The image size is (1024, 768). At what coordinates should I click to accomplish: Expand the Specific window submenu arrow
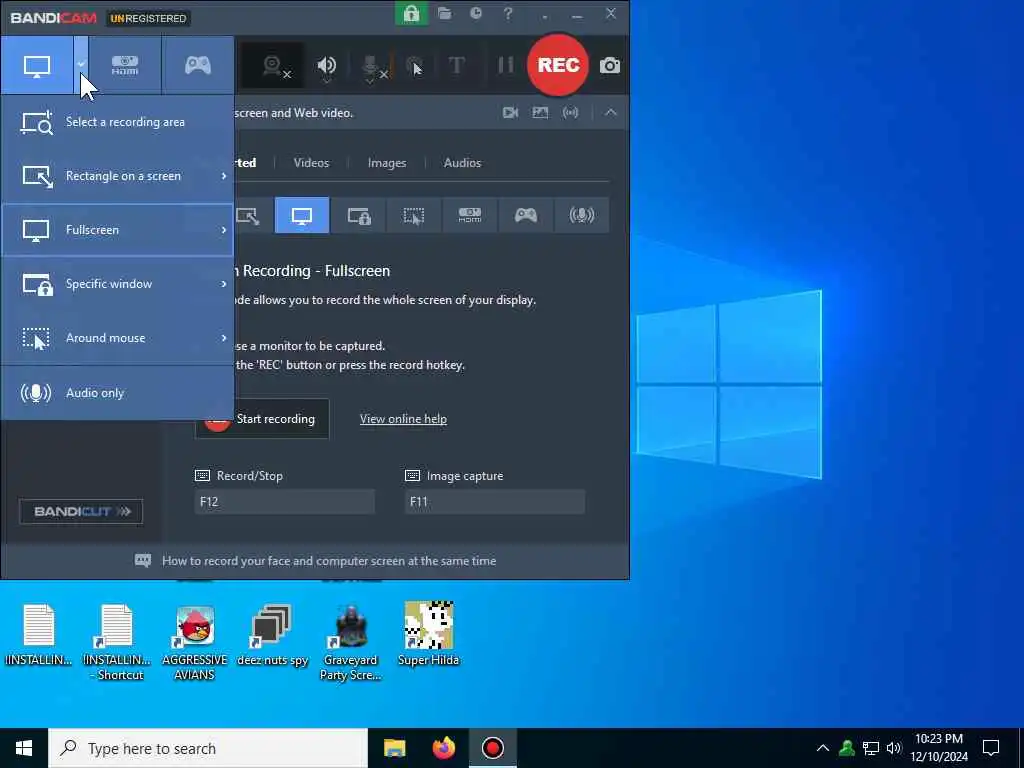click(x=224, y=284)
